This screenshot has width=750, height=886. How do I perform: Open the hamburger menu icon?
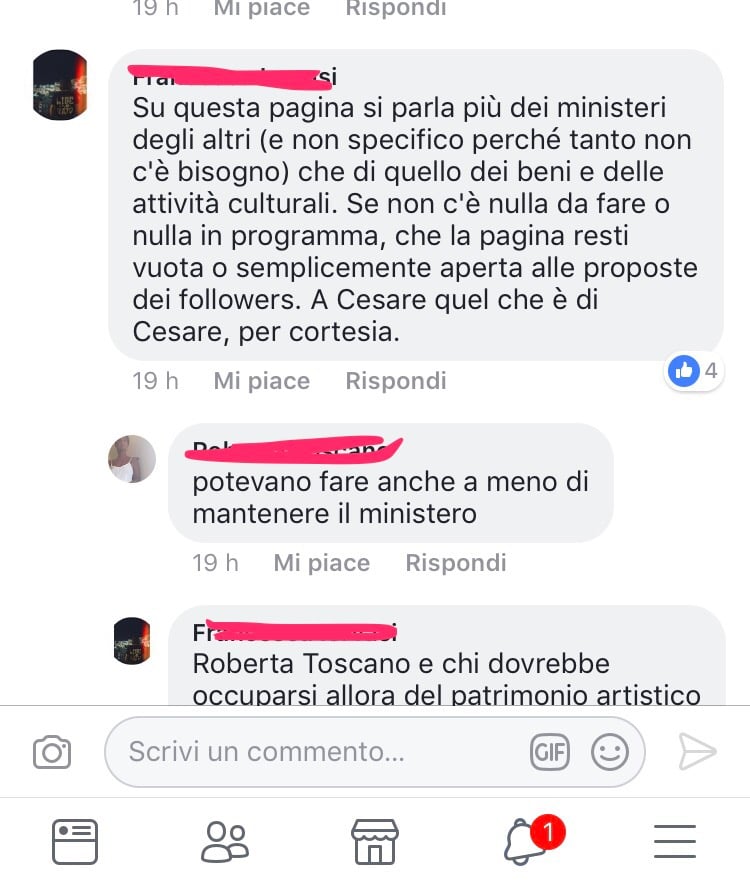pos(675,841)
